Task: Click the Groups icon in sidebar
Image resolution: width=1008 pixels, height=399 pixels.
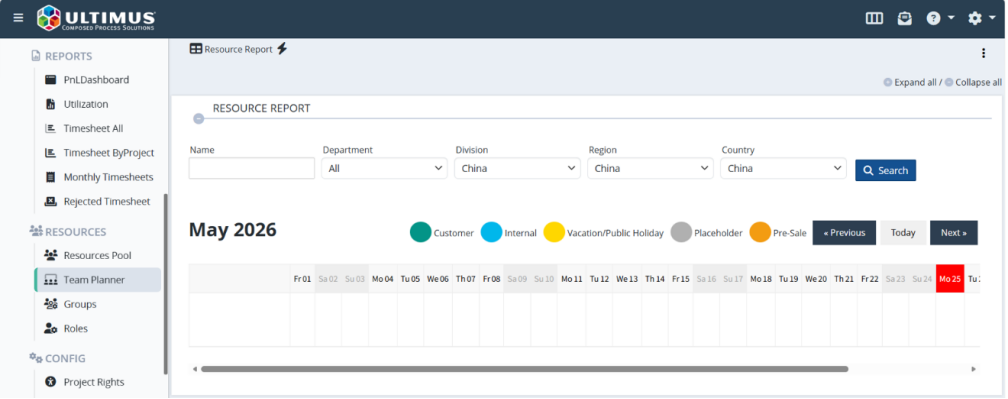Action: [x=51, y=305]
